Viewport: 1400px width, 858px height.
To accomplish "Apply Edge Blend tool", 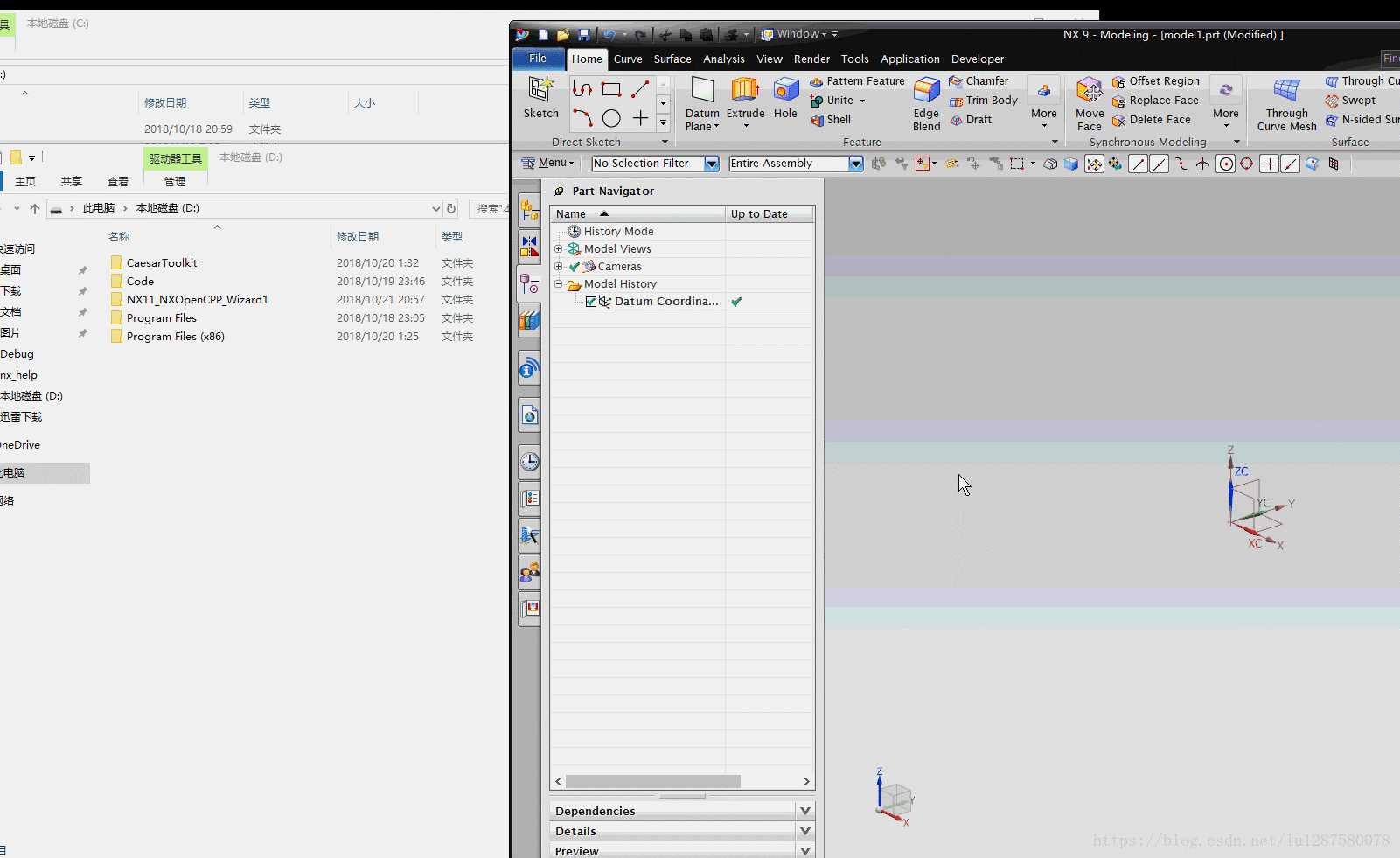I will (926, 103).
